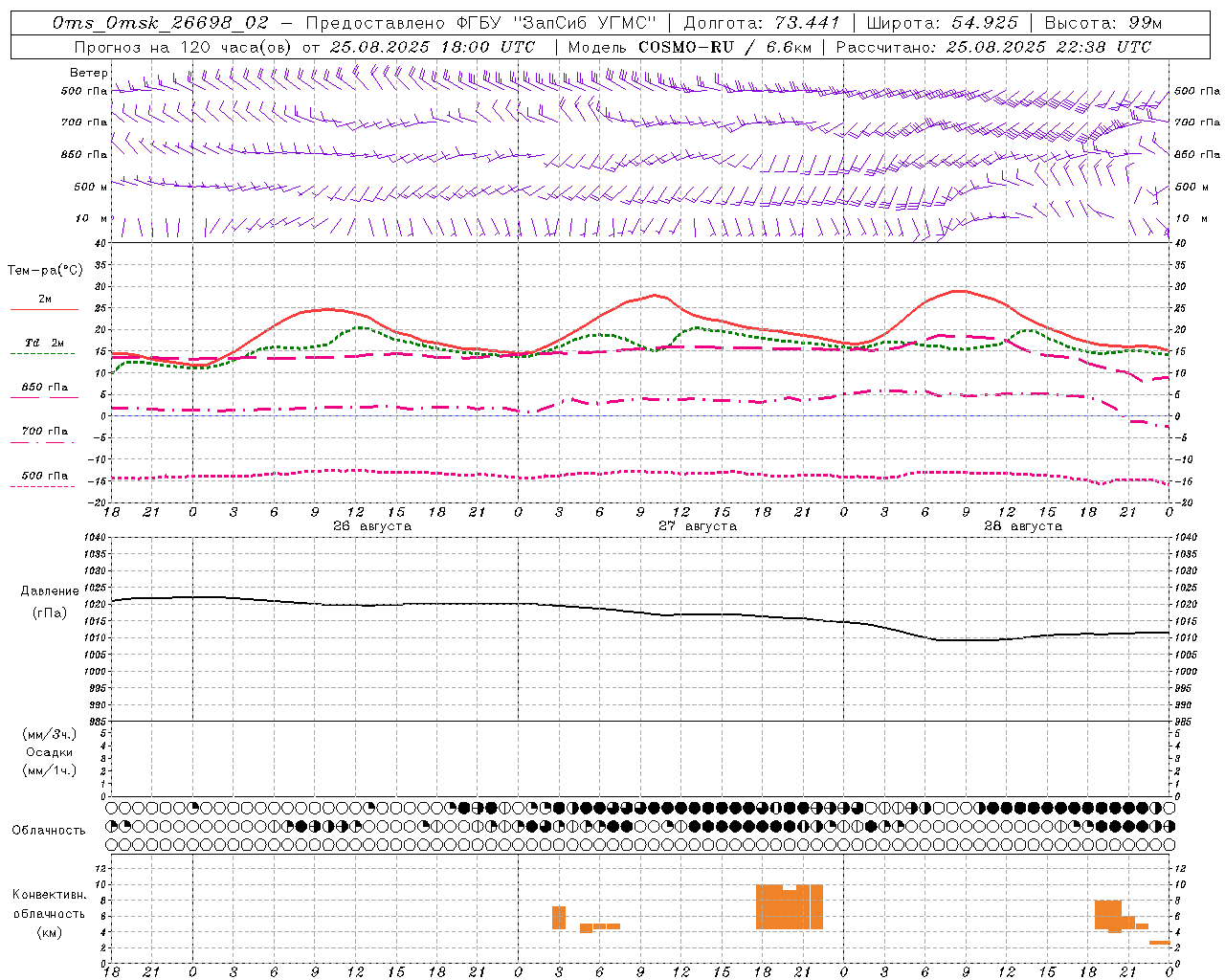Click the "(гПа)" pressure unit label
1225x980 pixels.
coord(50,613)
